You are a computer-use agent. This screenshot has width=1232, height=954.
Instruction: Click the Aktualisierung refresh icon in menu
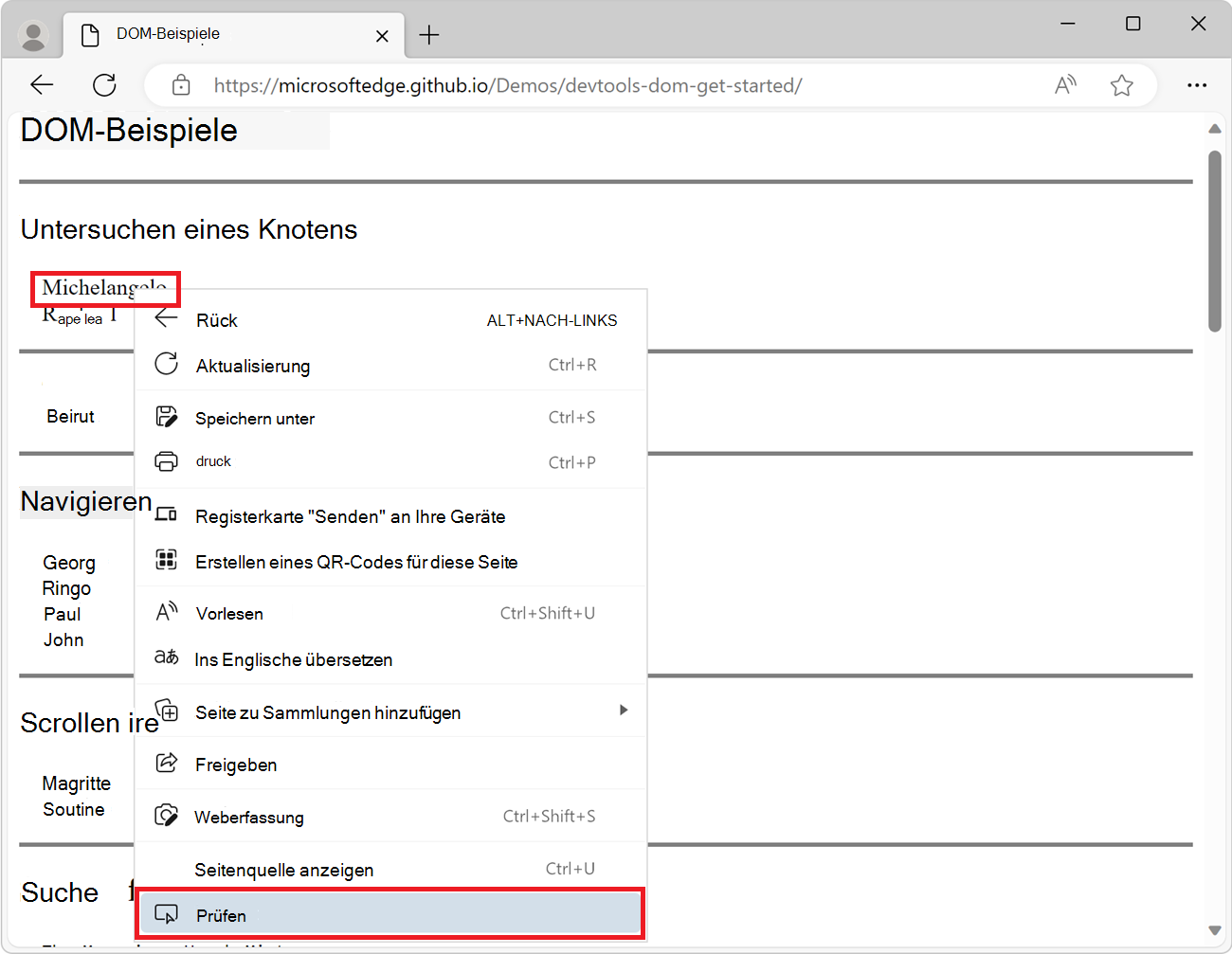(167, 364)
